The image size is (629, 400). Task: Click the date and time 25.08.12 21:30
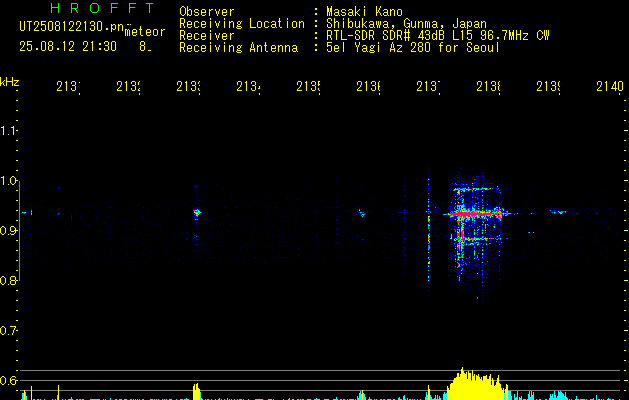tap(68, 47)
